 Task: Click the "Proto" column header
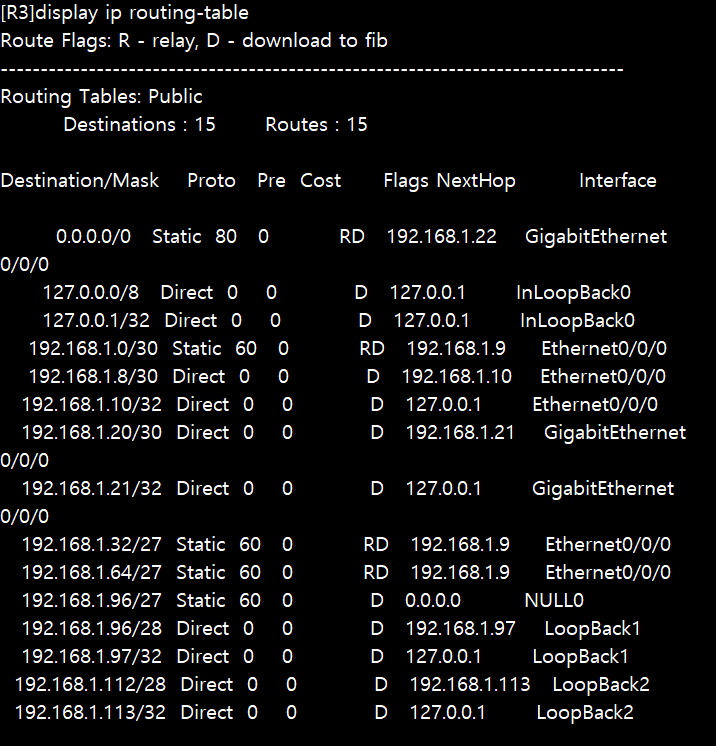[211, 181]
